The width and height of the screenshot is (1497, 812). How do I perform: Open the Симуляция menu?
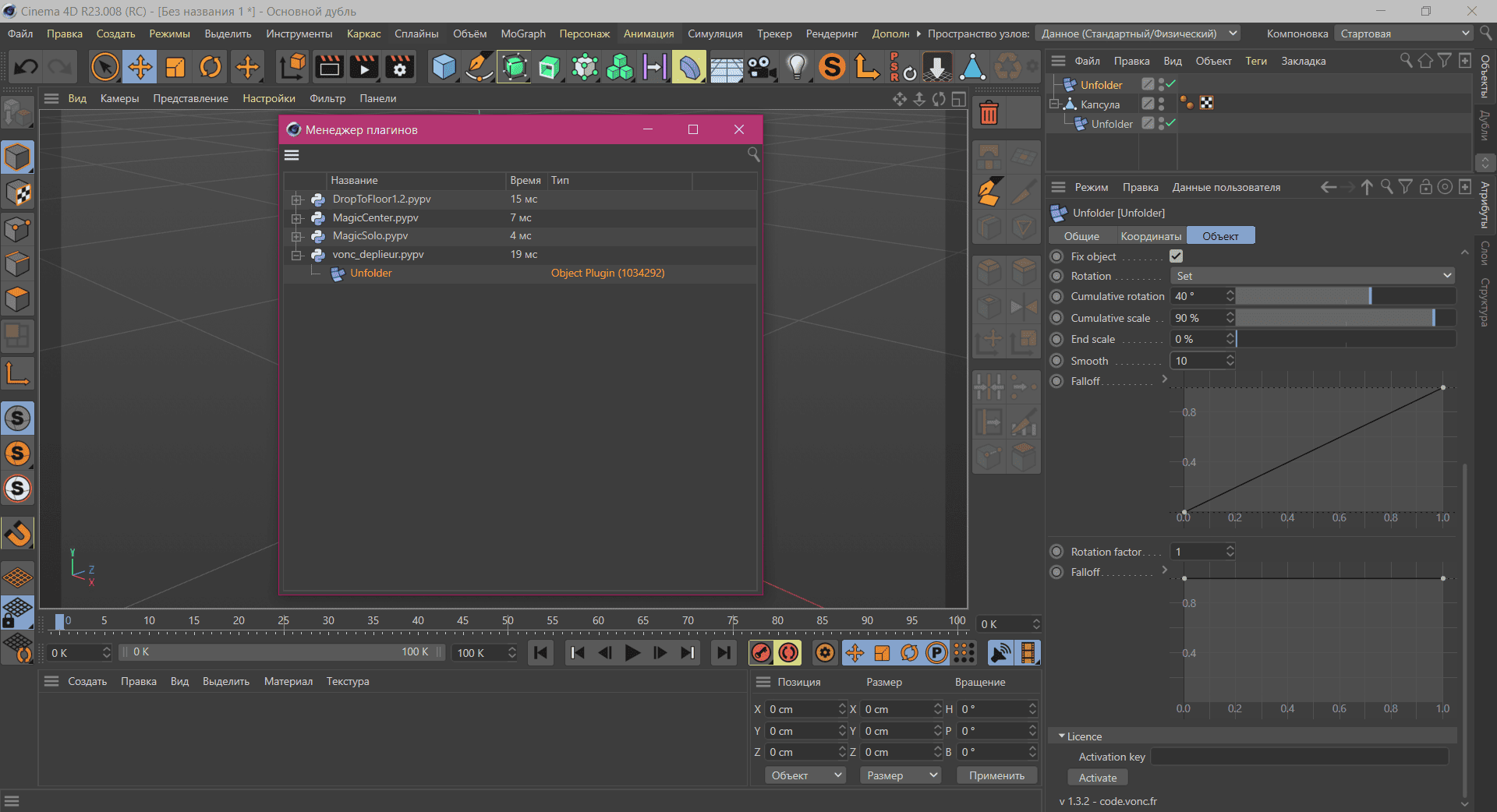[715, 34]
